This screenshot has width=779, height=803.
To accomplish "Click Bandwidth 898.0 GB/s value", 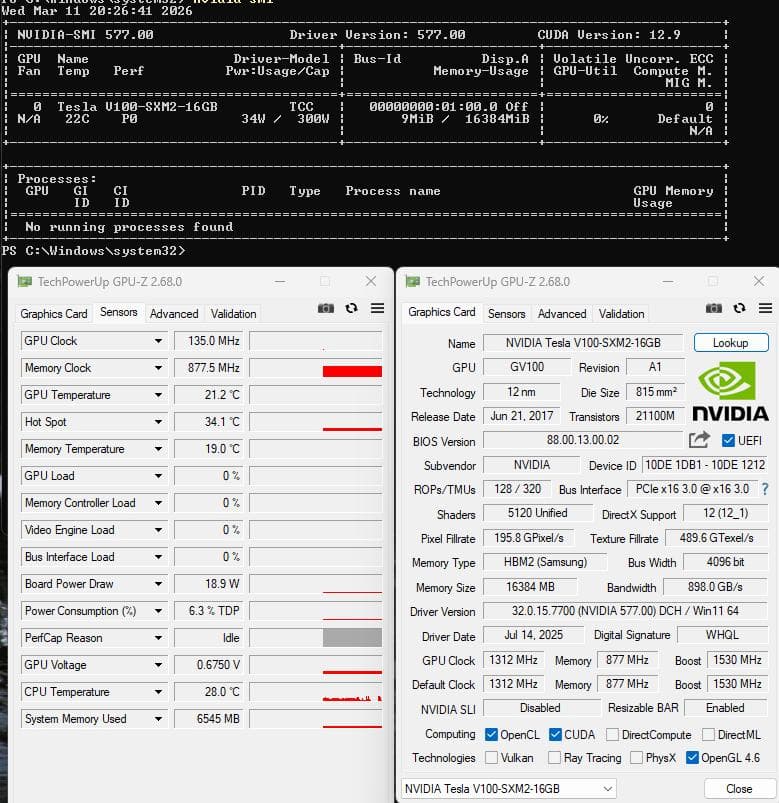I will coord(715,587).
